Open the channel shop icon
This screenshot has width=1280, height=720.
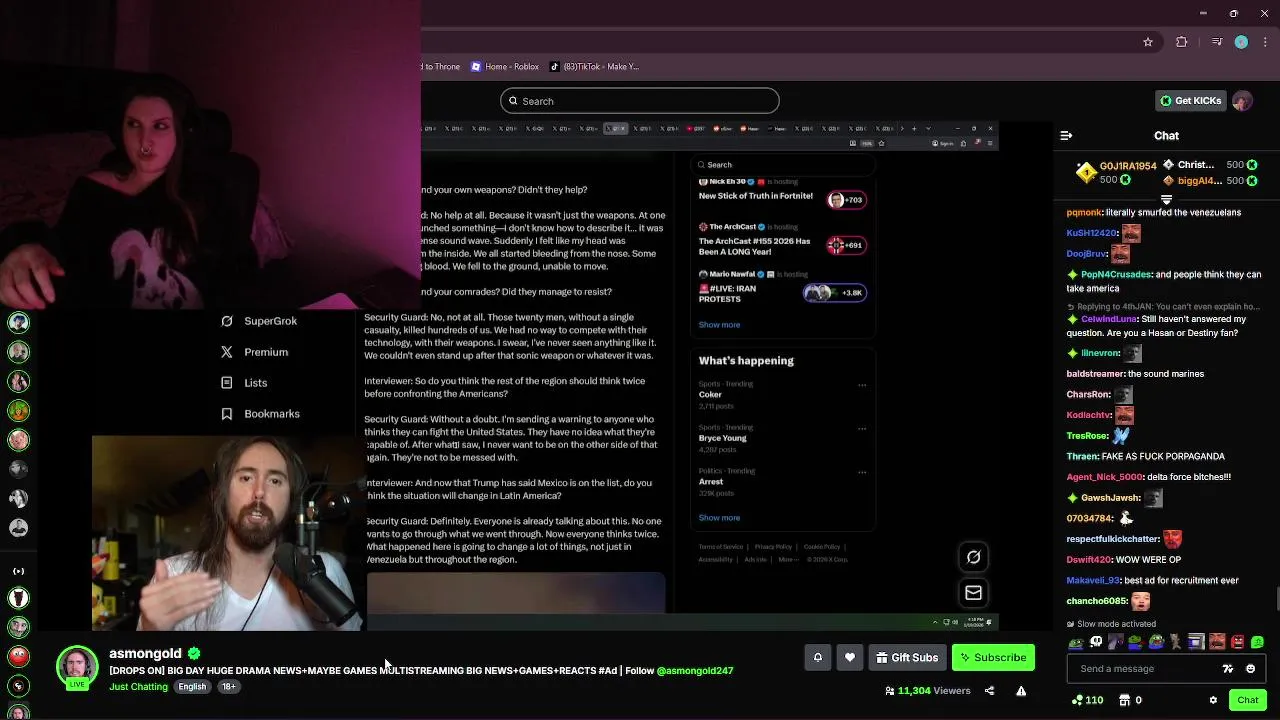click(x=1125, y=700)
